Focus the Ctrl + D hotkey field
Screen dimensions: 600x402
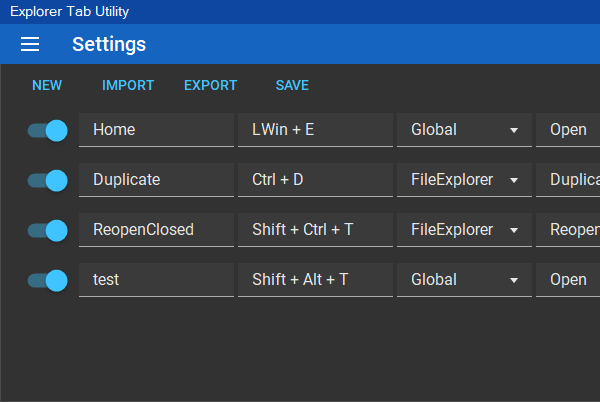point(315,180)
